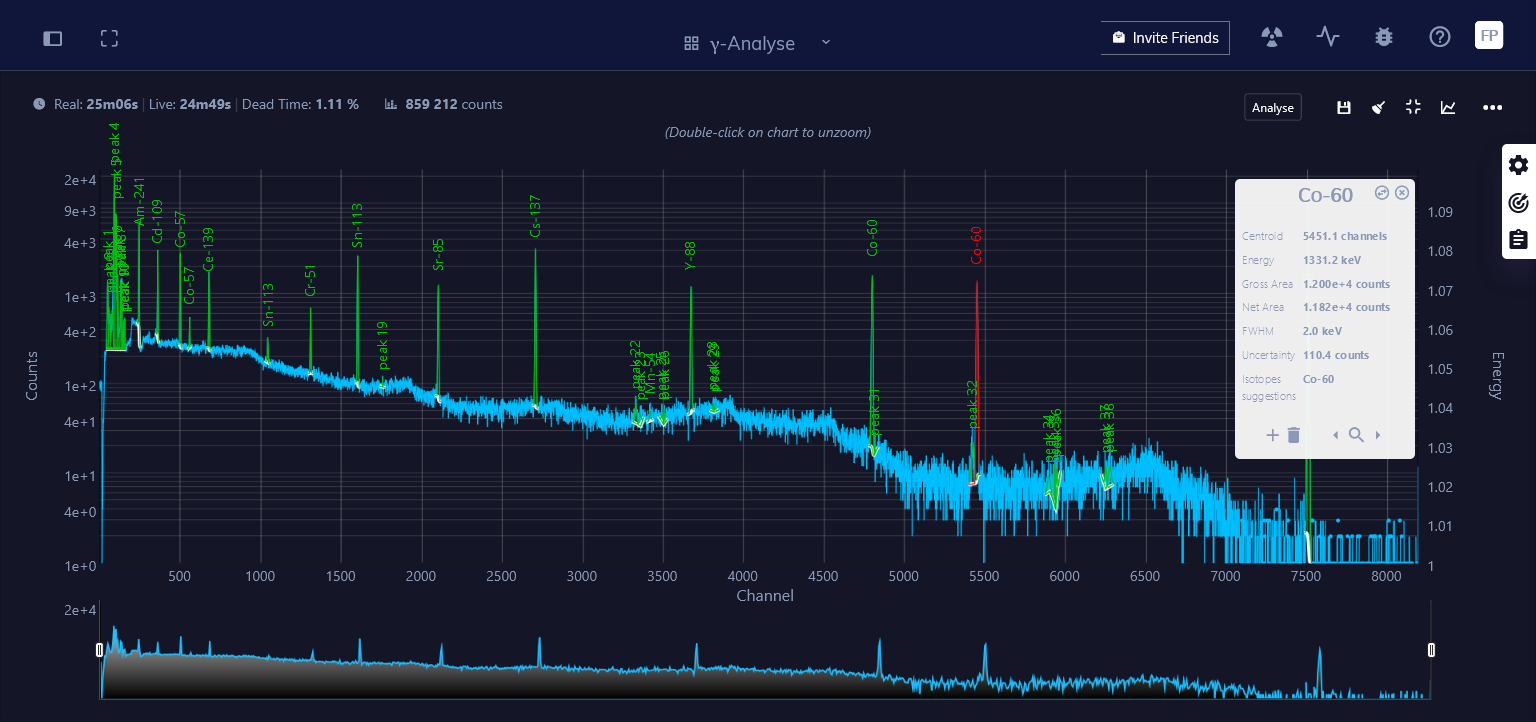Click the Cs-137 peak label

535,216
